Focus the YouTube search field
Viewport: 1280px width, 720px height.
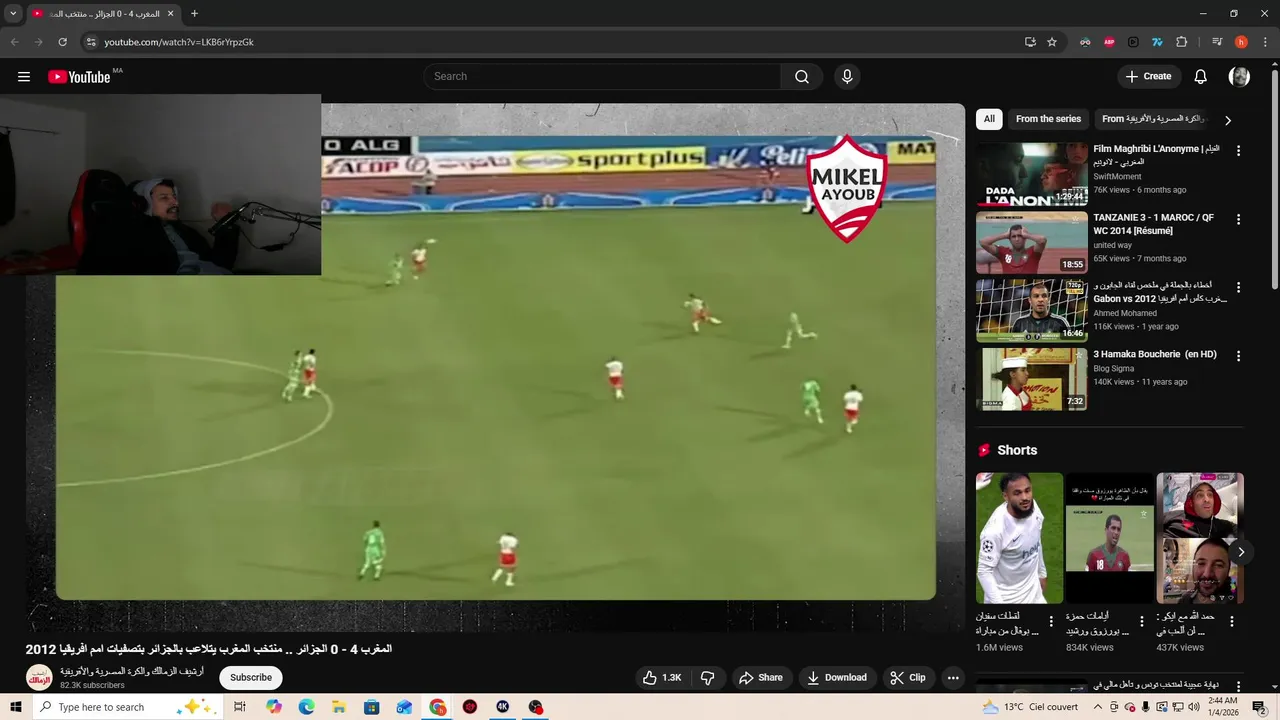coord(602,77)
